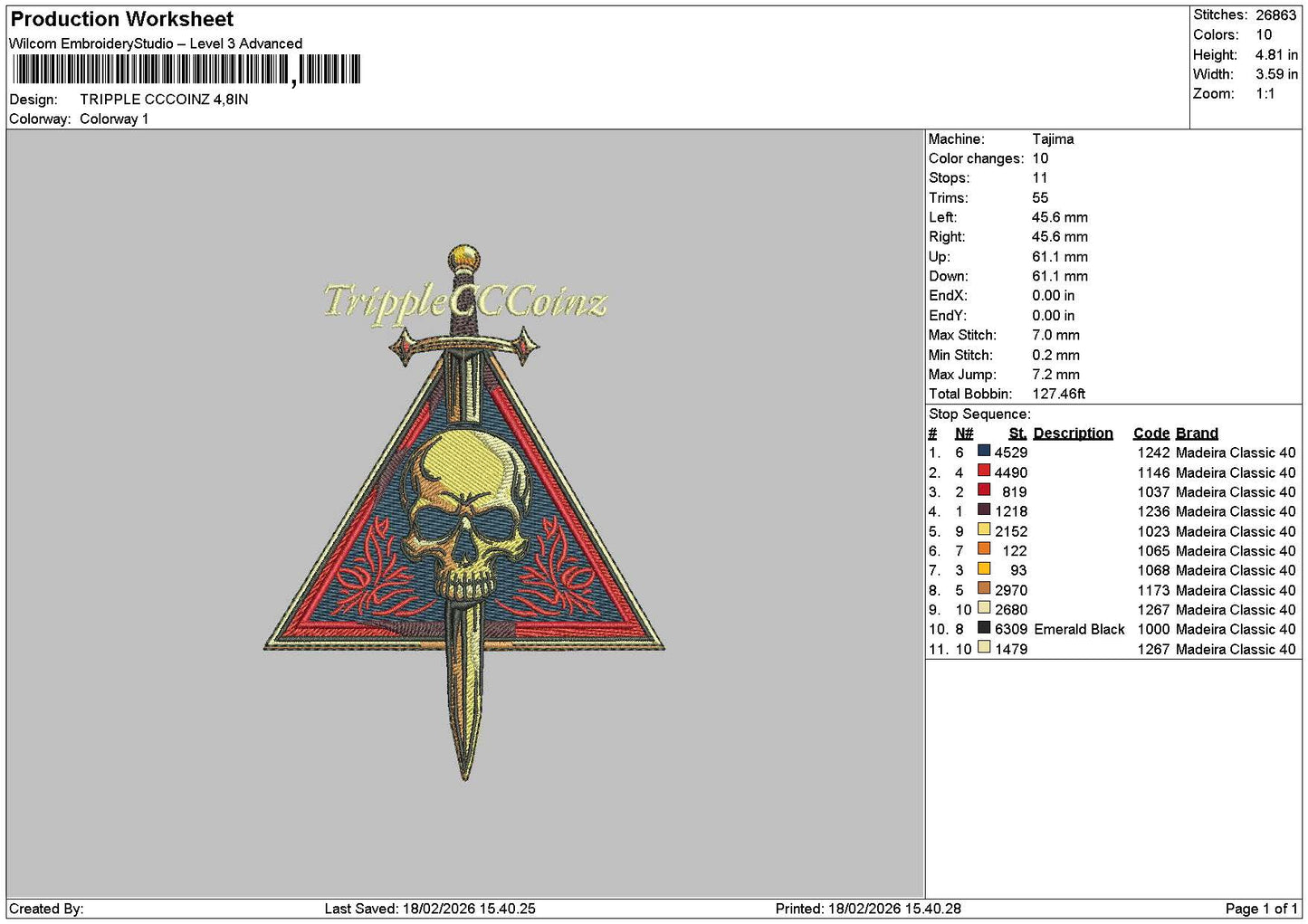Viewport: 1308px width, 924px height.
Task: Click the dark maroon swatch beside 1218
Action: pos(984,510)
